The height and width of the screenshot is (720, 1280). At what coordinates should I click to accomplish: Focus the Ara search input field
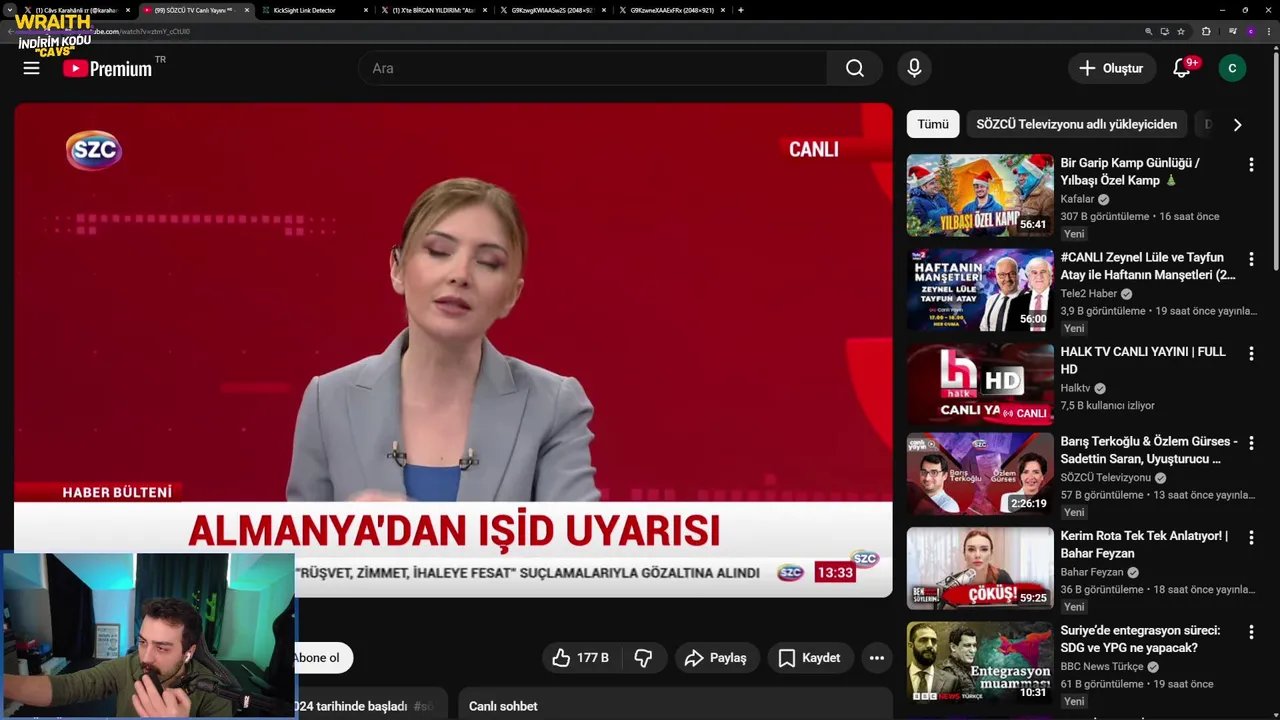(592, 68)
